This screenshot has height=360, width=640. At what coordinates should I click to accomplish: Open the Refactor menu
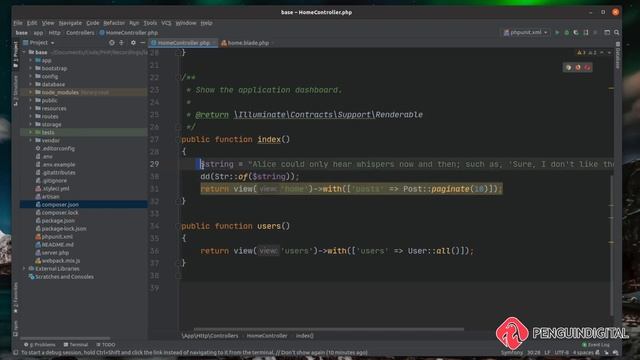(114, 23)
